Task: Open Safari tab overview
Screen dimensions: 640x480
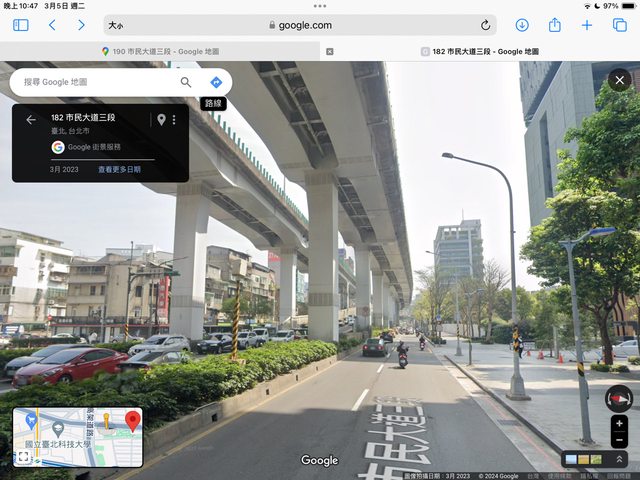Action: coord(619,25)
